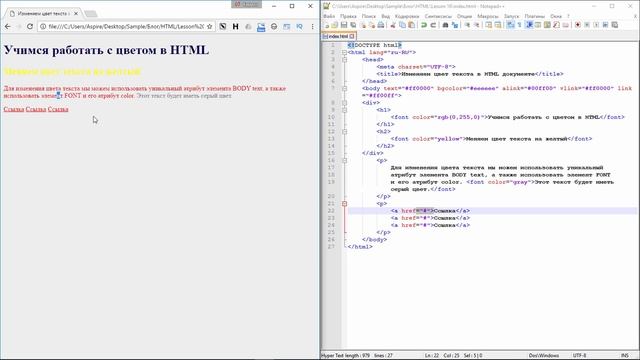Click the Save All toolbar icon
This screenshot has height=360, width=640.
tap(353, 25)
